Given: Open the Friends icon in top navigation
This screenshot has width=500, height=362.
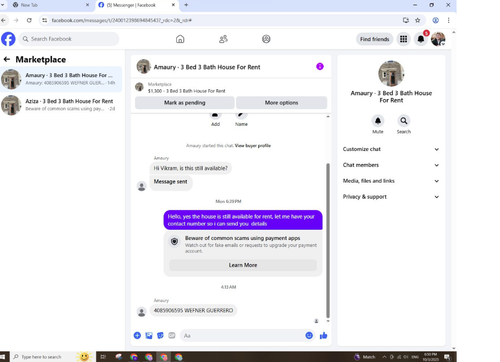Looking at the screenshot, I should coord(223,39).
